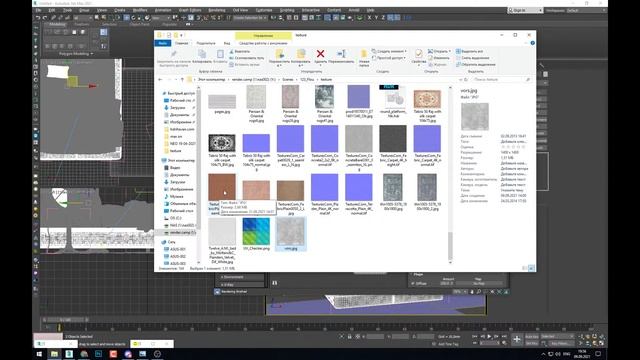Click the details view toggle in Explorer status bar

point(524,268)
